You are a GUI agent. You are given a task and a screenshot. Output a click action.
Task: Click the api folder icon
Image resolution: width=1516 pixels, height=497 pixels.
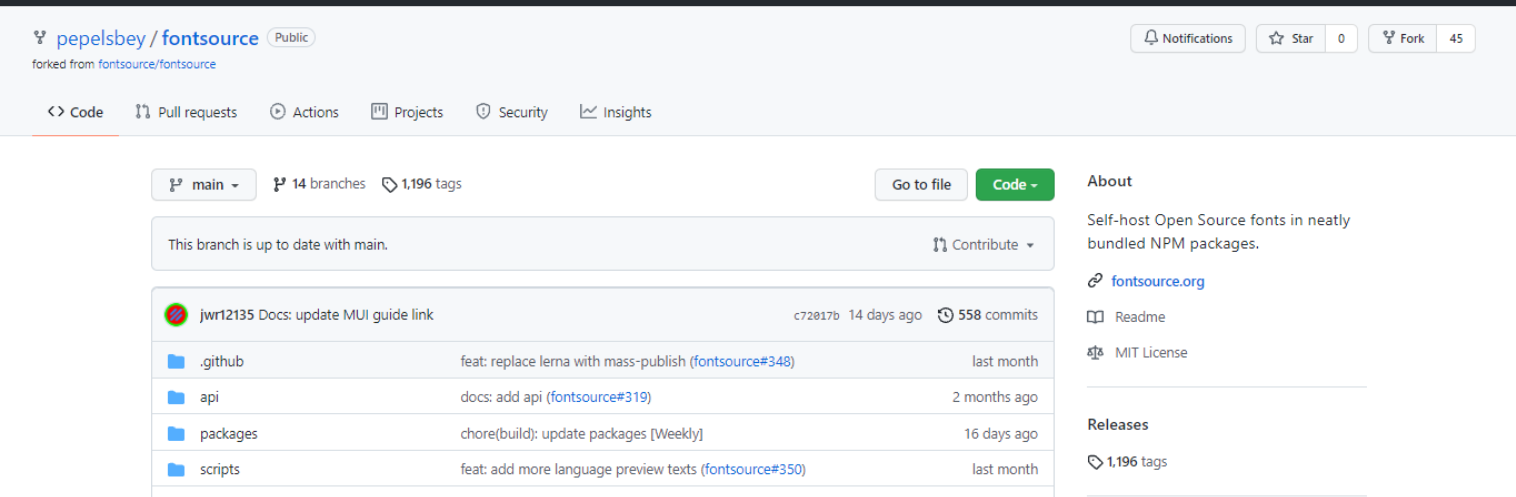click(177, 397)
